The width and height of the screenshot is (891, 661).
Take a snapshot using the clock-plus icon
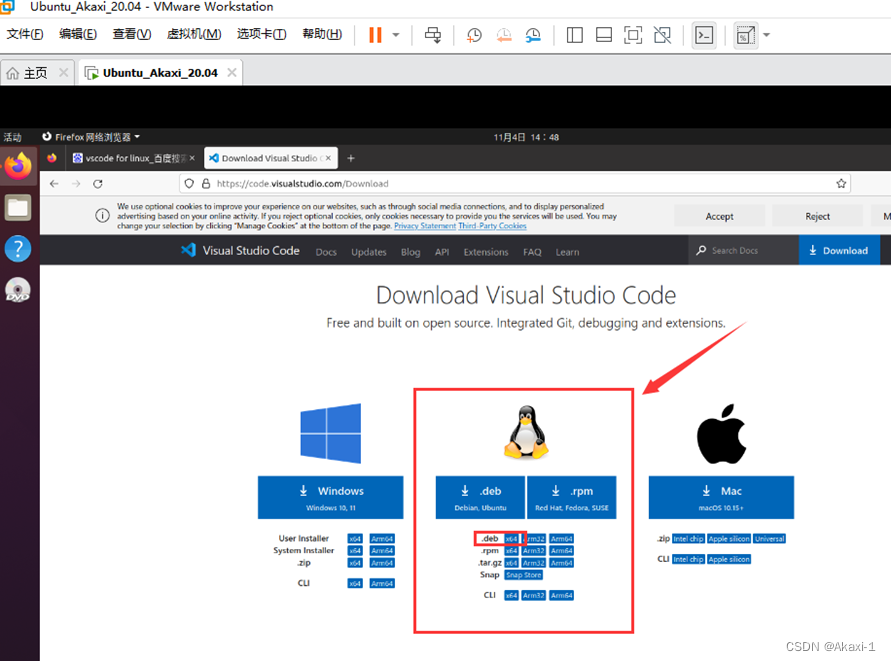pyautogui.click(x=474, y=35)
